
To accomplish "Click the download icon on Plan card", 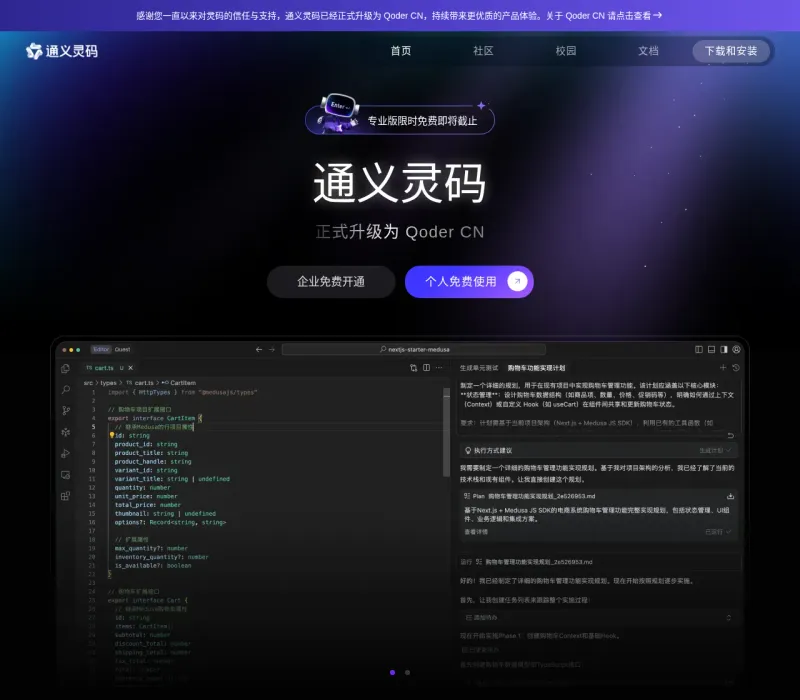I will point(730,496).
